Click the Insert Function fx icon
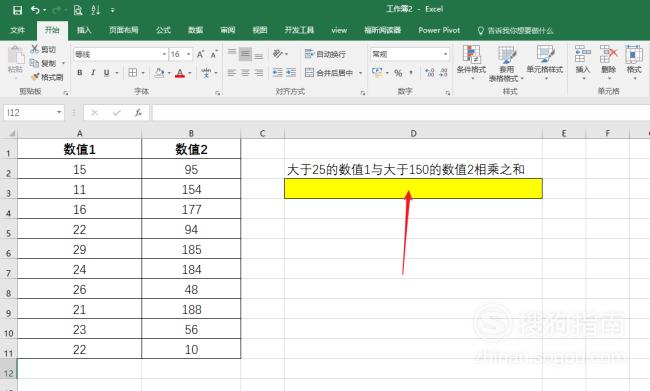This screenshot has height=391, width=650. (x=138, y=112)
